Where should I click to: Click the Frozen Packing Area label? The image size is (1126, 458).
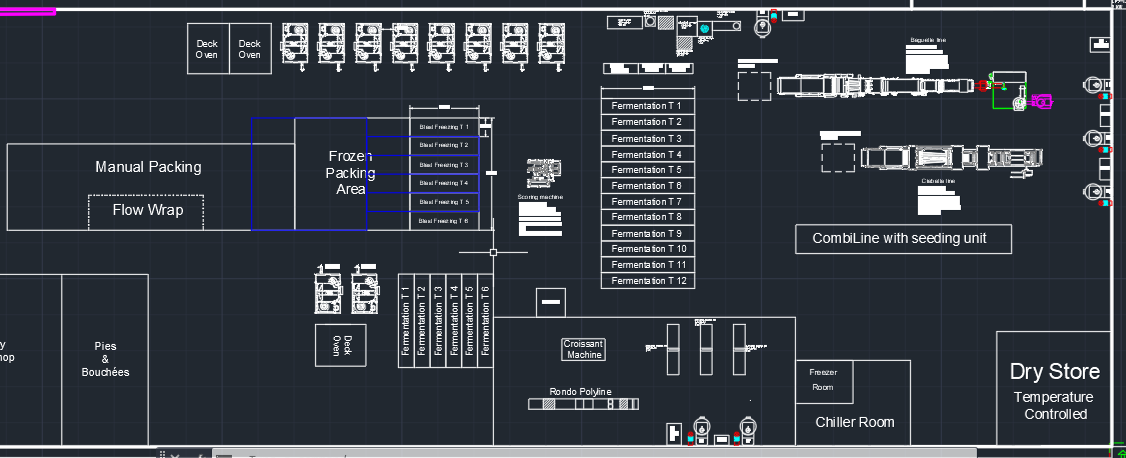coord(350,172)
